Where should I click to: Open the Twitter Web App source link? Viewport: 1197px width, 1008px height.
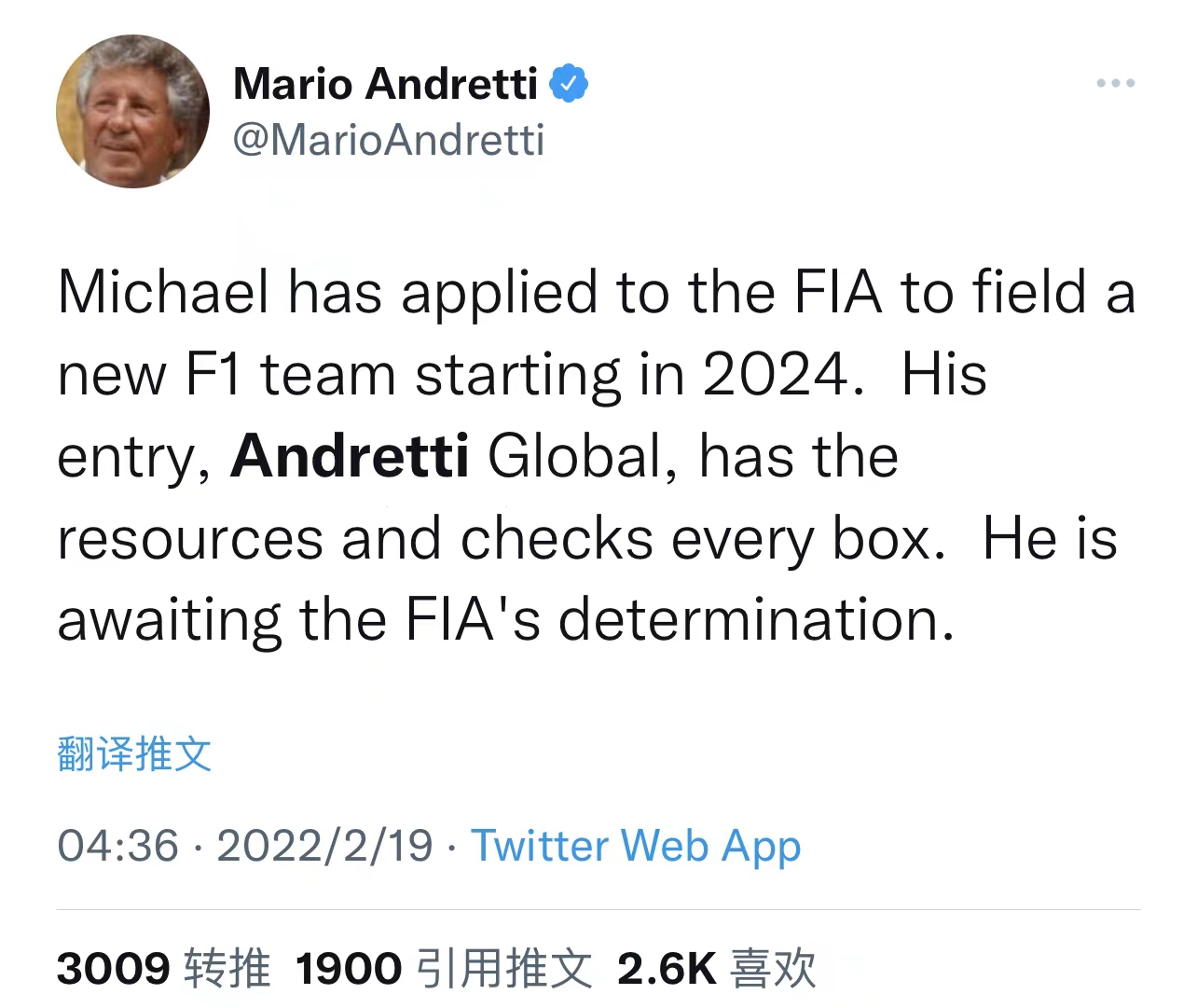click(636, 846)
